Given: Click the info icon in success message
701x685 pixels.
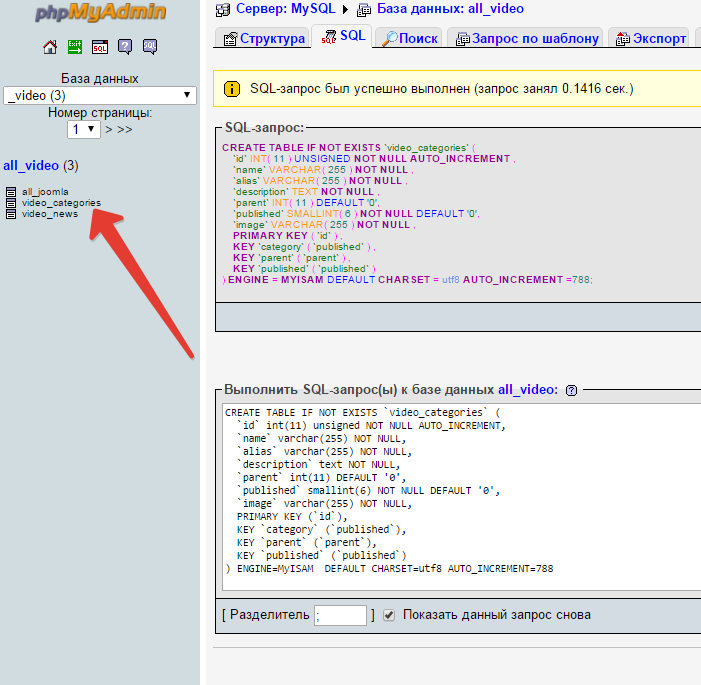Looking at the screenshot, I should click(232, 89).
